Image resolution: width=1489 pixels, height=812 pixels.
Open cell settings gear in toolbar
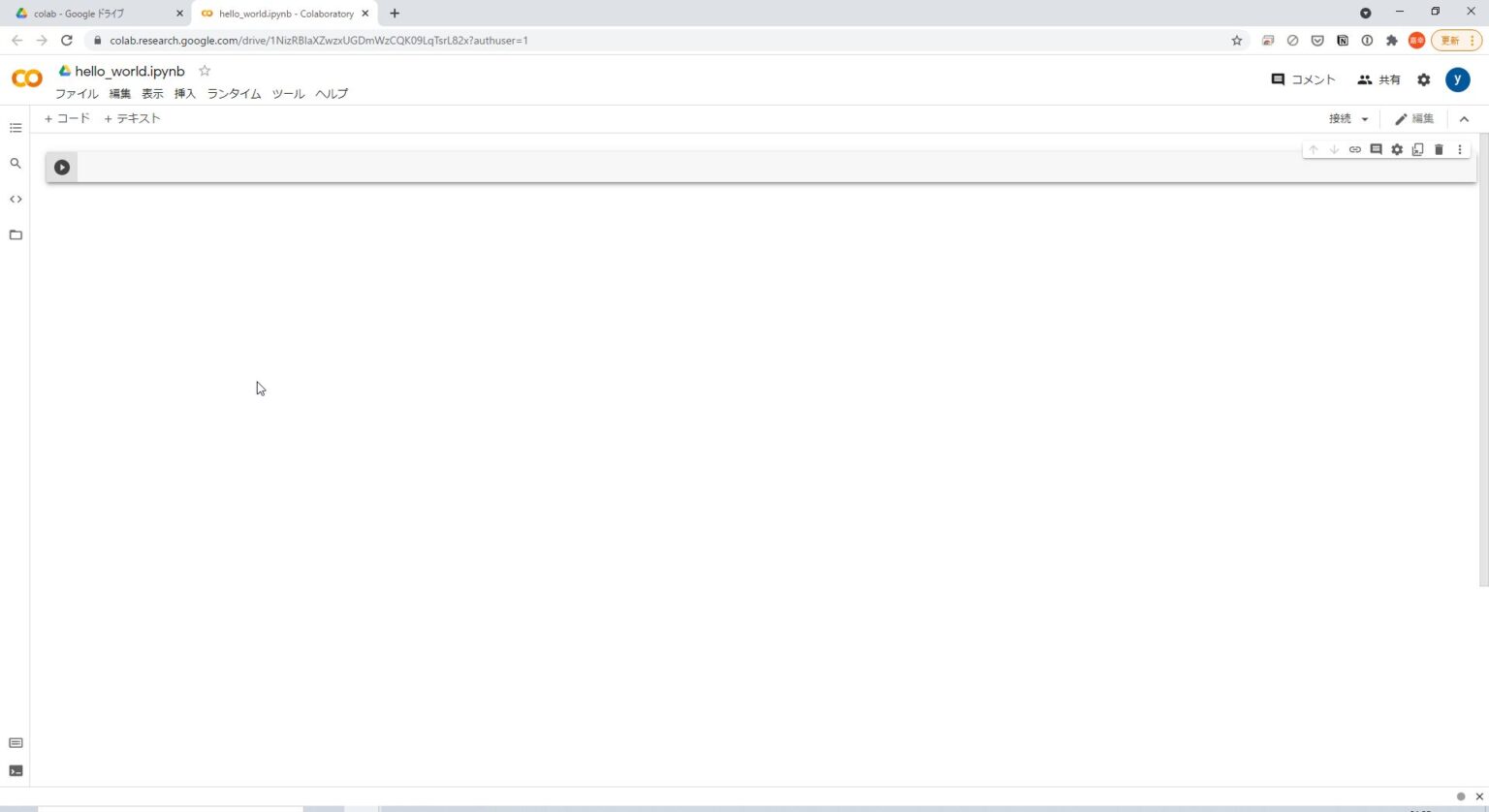coord(1397,149)
